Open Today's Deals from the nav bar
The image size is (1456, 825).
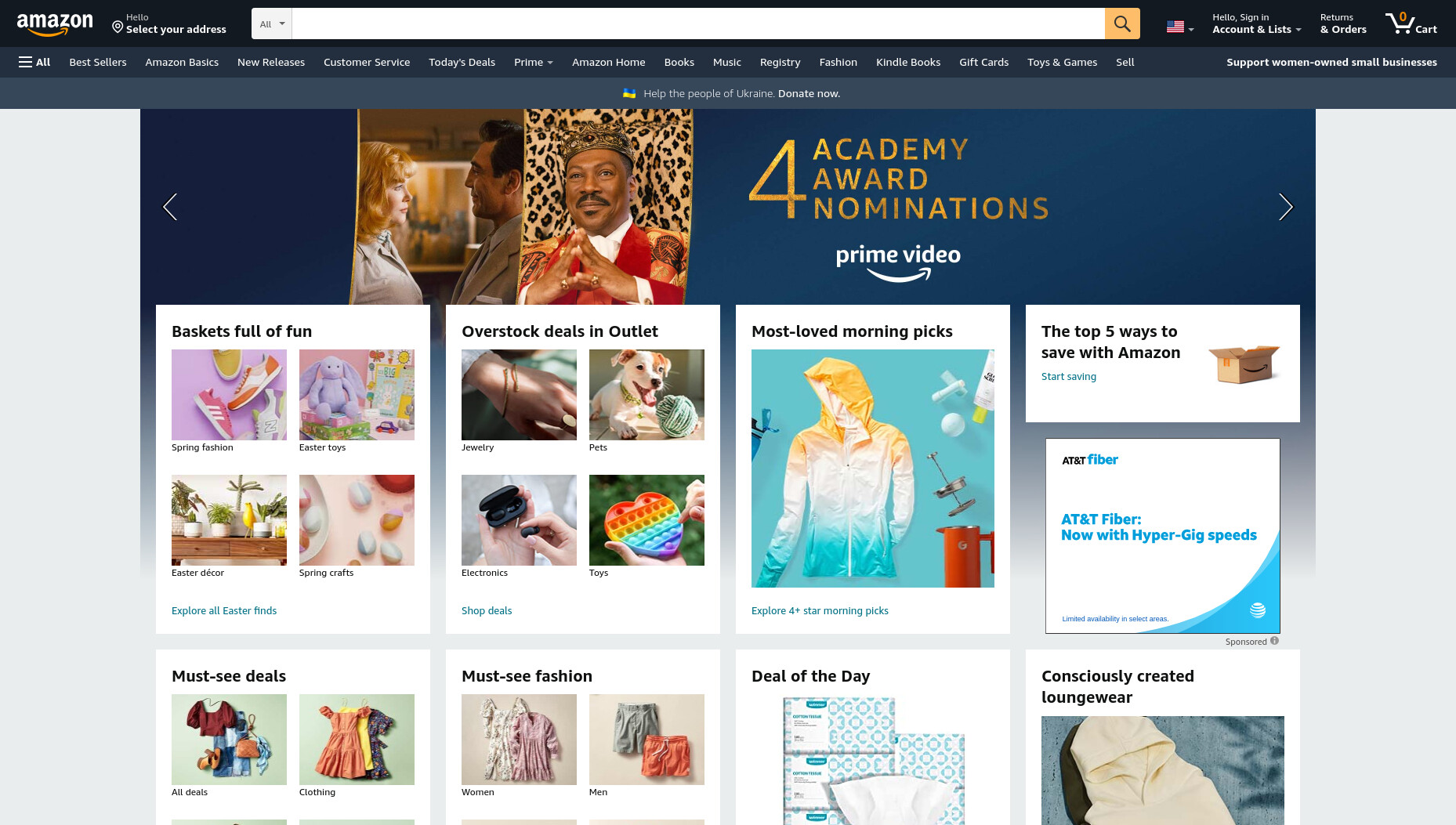tap(462, 62)
